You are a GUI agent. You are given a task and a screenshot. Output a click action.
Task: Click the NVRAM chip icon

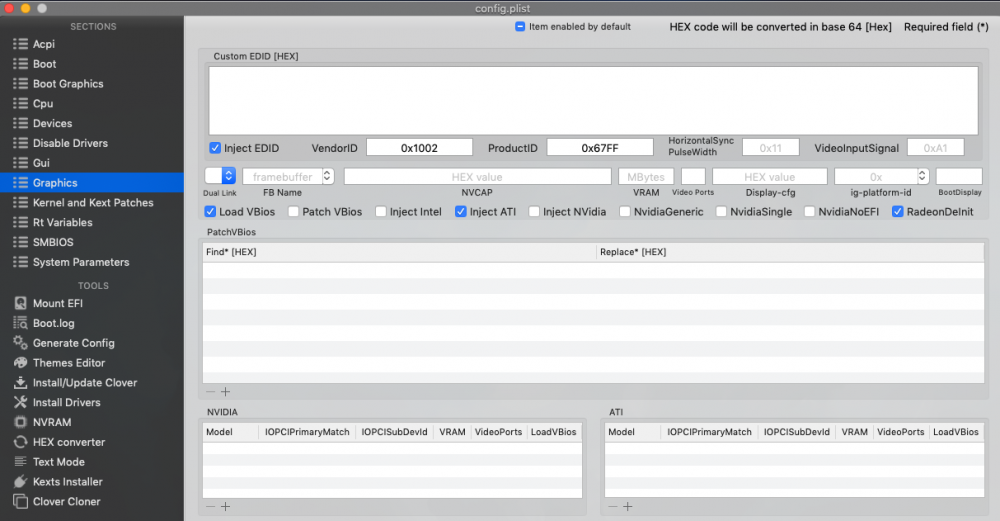click(x=20, y=422)
